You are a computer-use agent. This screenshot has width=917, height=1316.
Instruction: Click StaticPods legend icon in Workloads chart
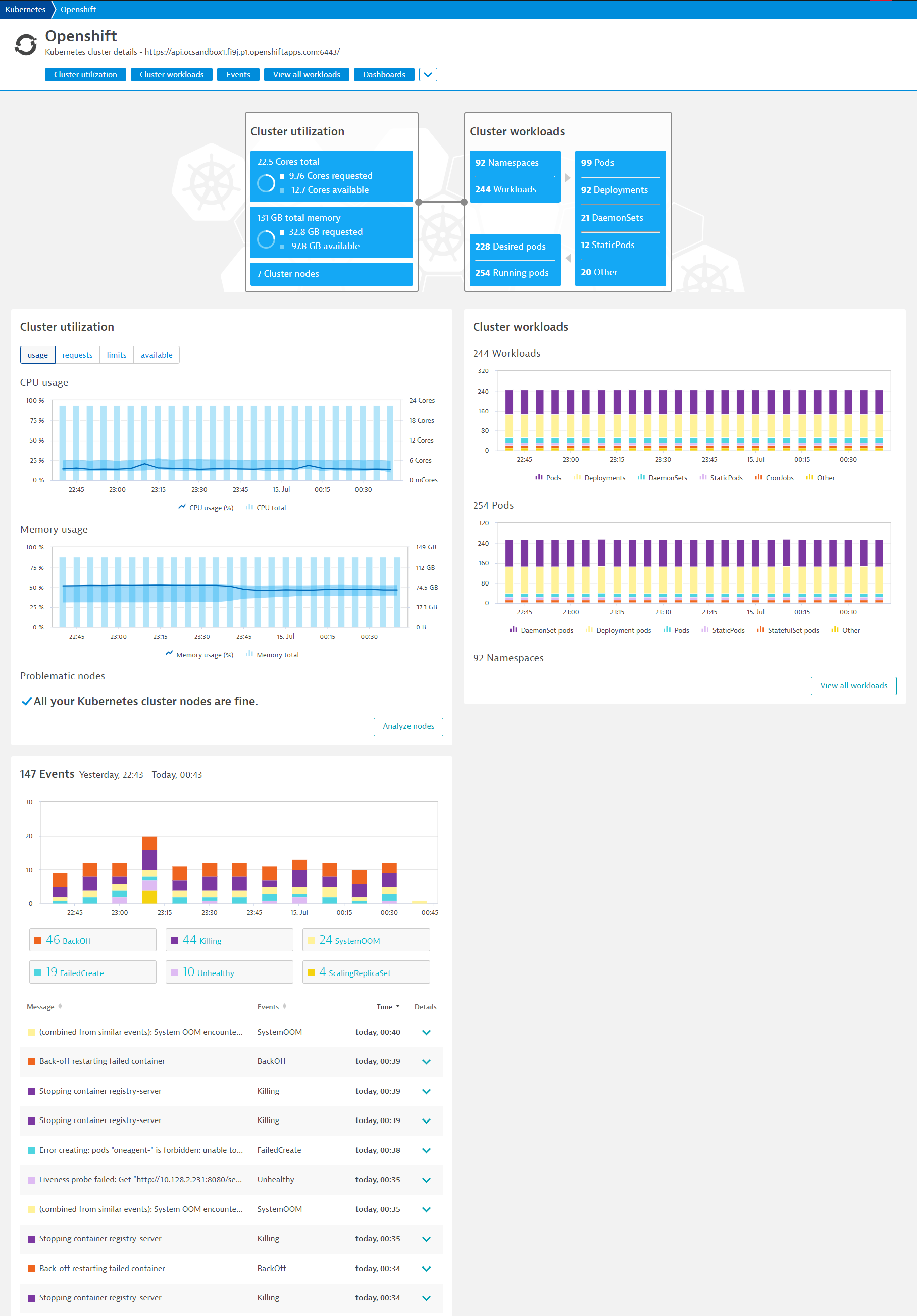(x=703, y=477)
